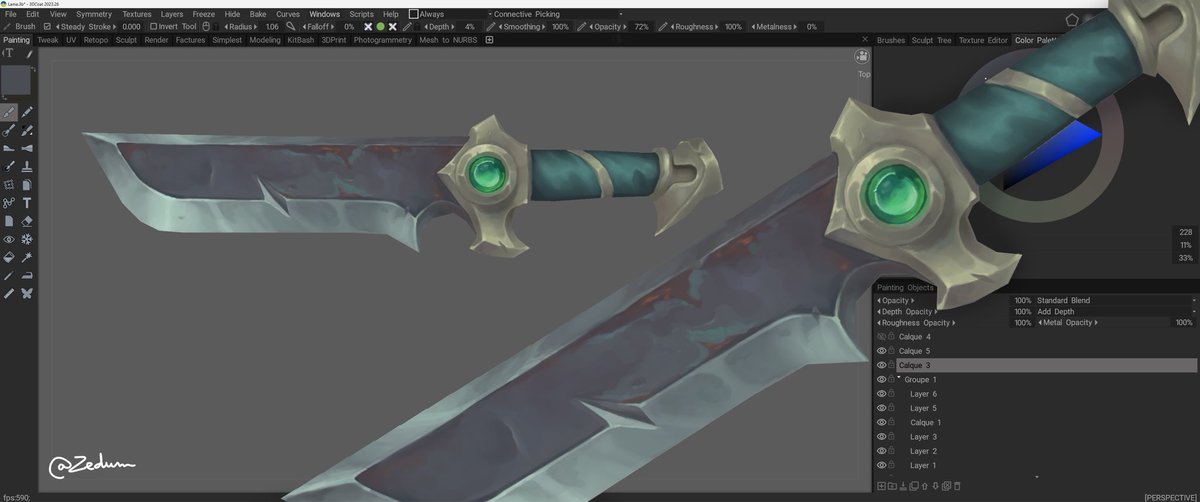Increase layer Opacity with right arrow
This screenshot has width=1200, height=502.
[913, 300]
